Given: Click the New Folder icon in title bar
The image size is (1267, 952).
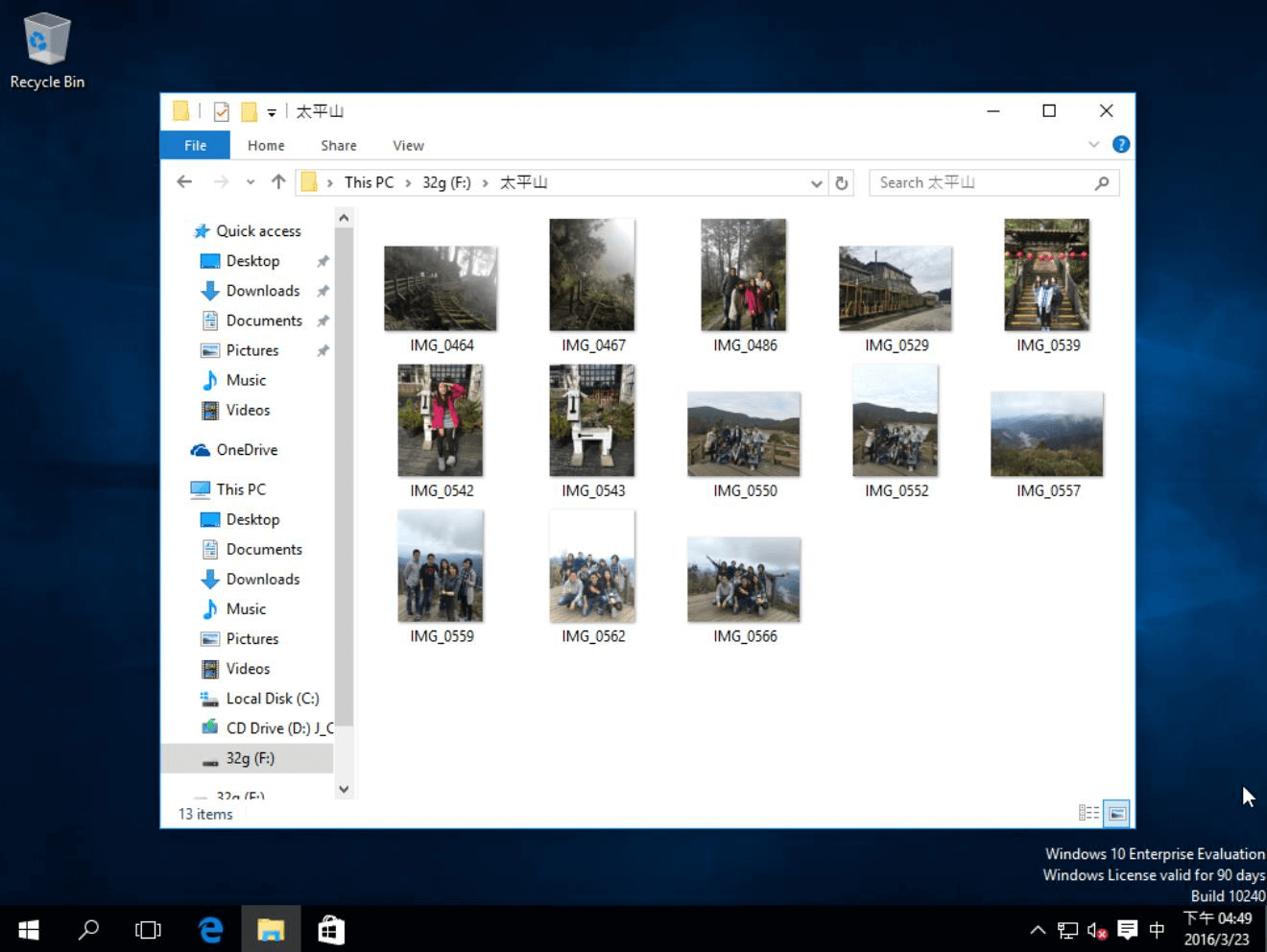Looking at the screenshot, I should click(x=249, y=111).
